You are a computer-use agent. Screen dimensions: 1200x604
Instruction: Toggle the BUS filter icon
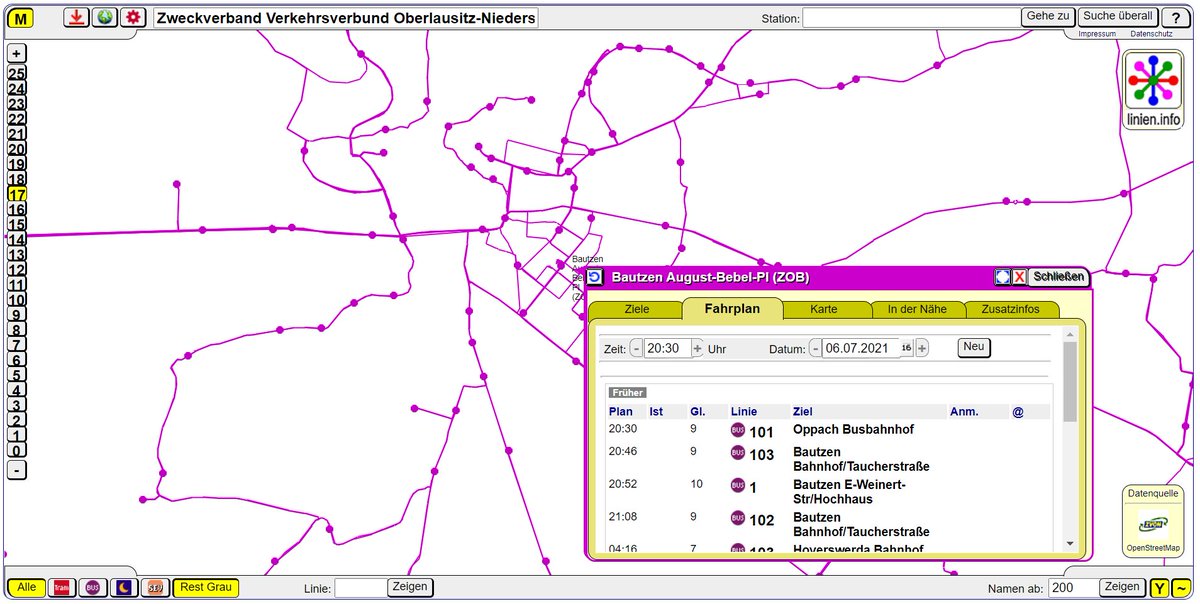click(92, 588)
